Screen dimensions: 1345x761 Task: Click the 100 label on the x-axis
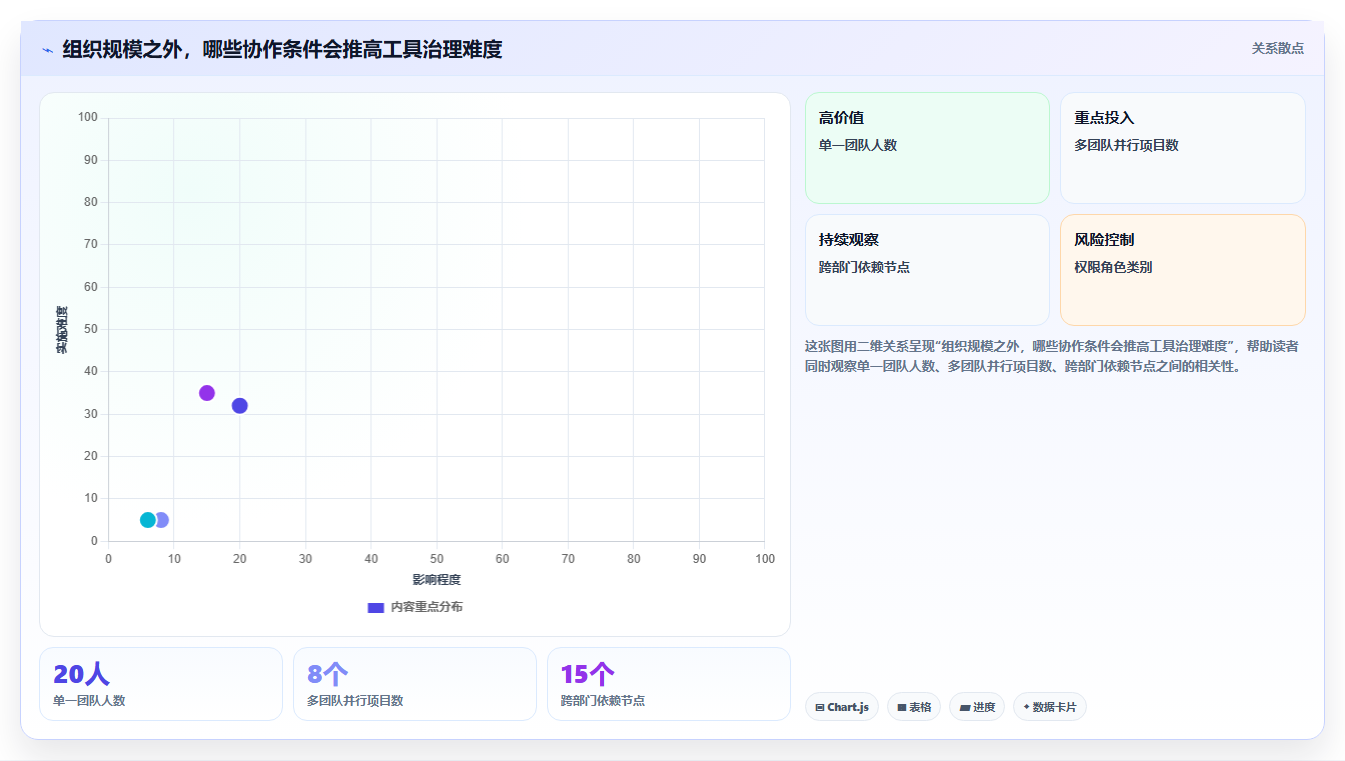point(765,559)
